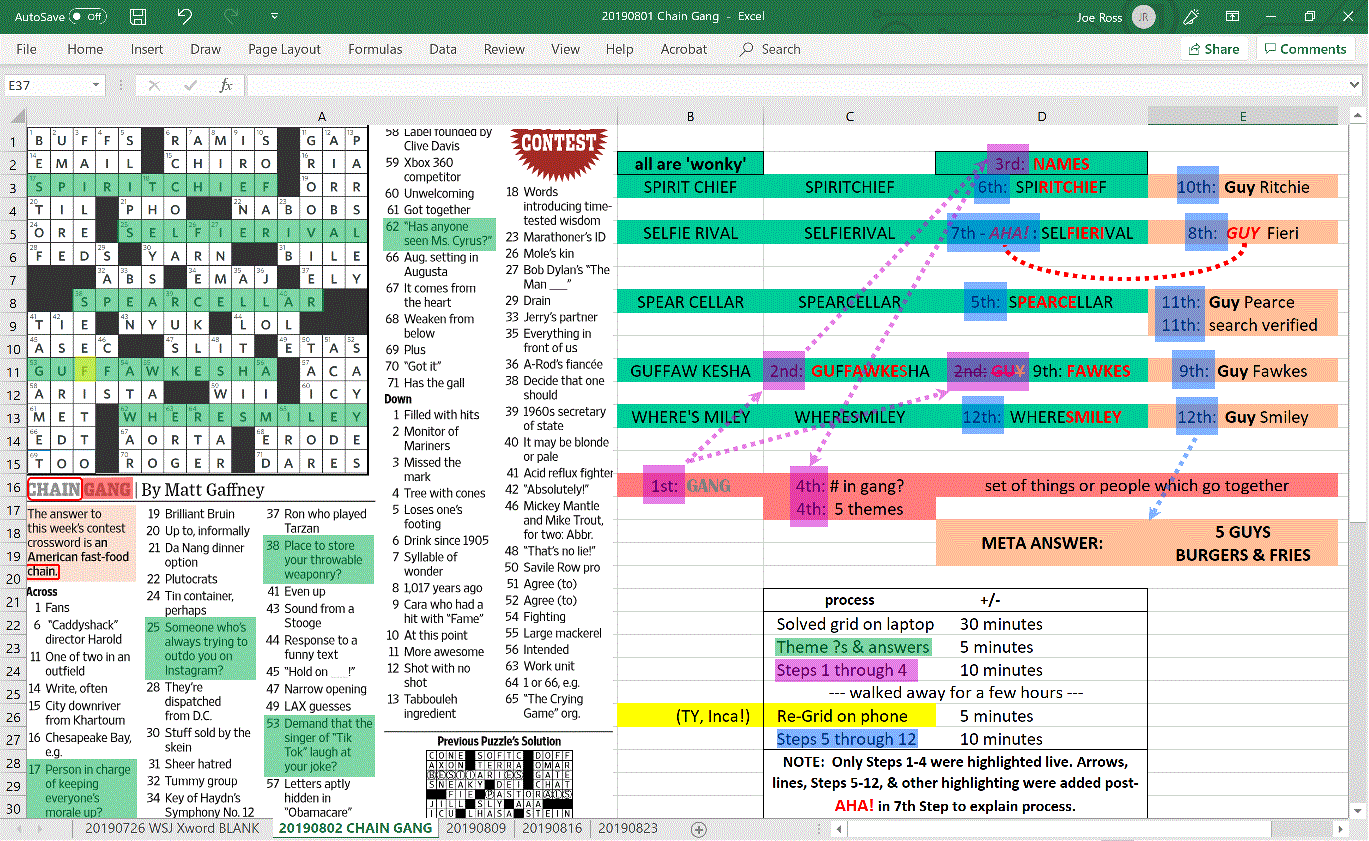Click the Insert Function fx icon
The height and width of the screenshot is (841, 1369).
point(226,86)
